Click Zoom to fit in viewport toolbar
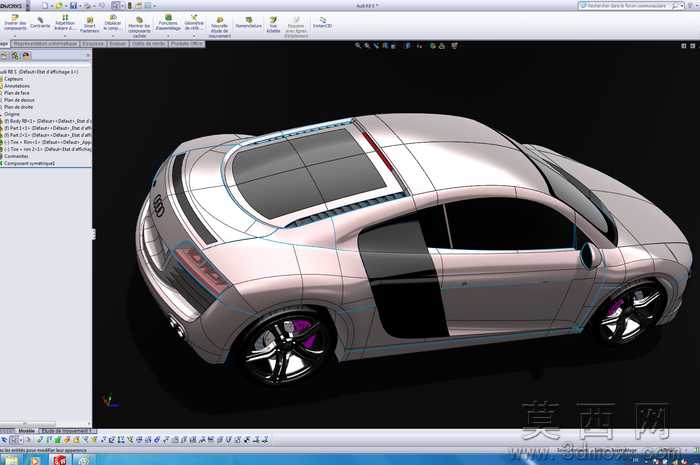This screenshot has width=700, height=465. [x=358, y=46]
